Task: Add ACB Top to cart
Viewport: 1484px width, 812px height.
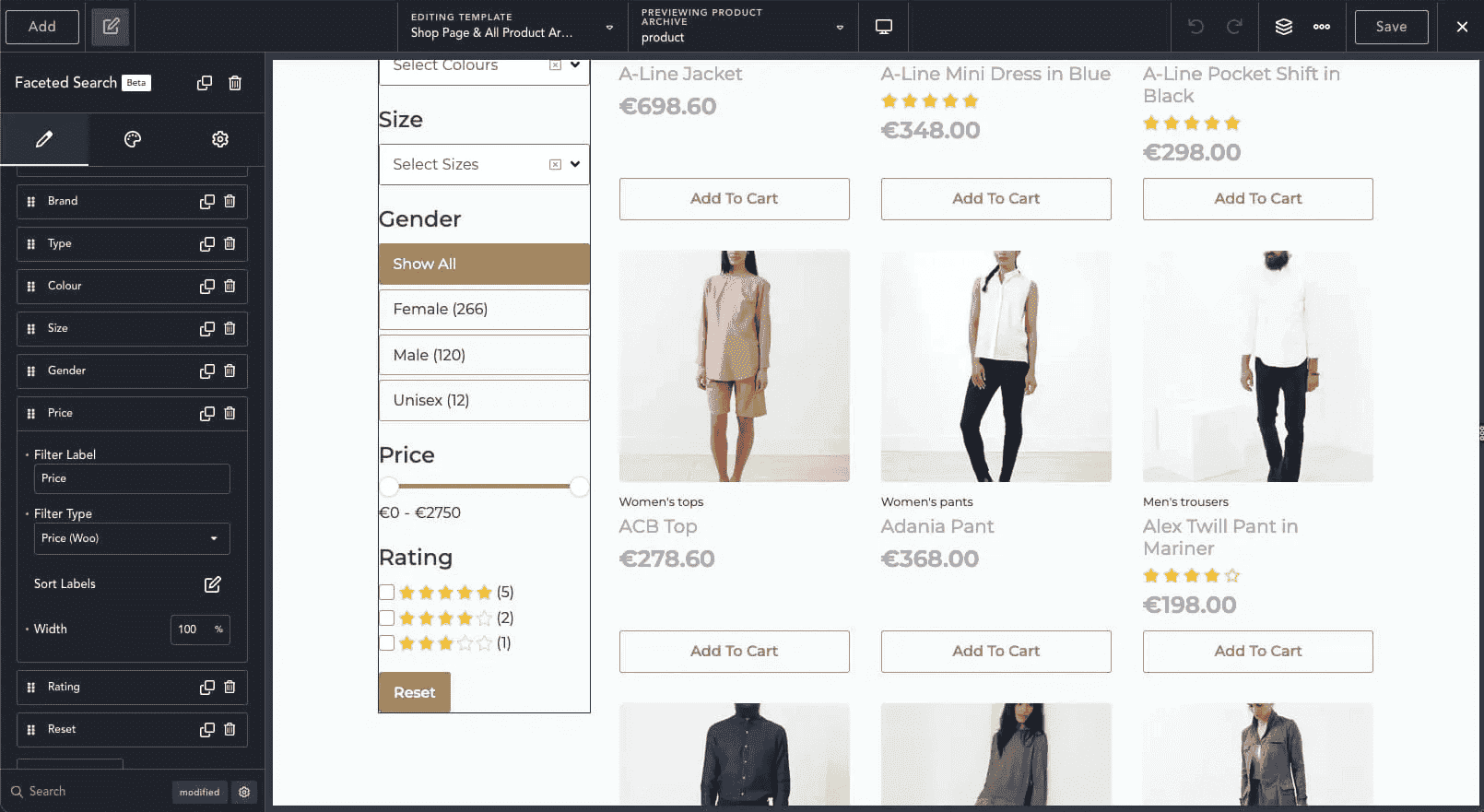Action: 735,652
